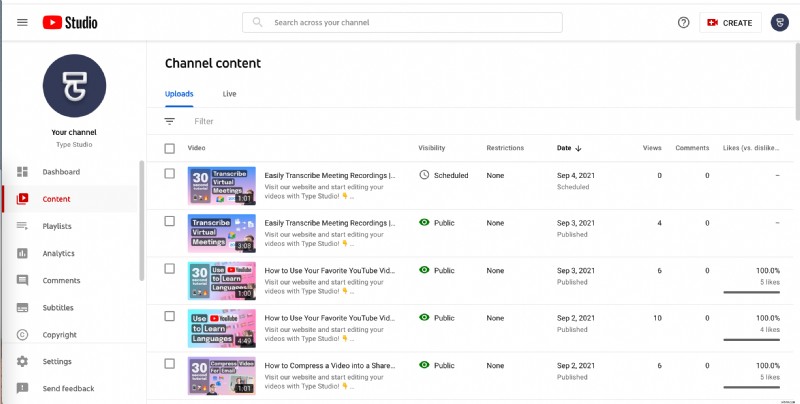Switch to the Uploads tab
The image size is (800, 404).
[179, 94]
